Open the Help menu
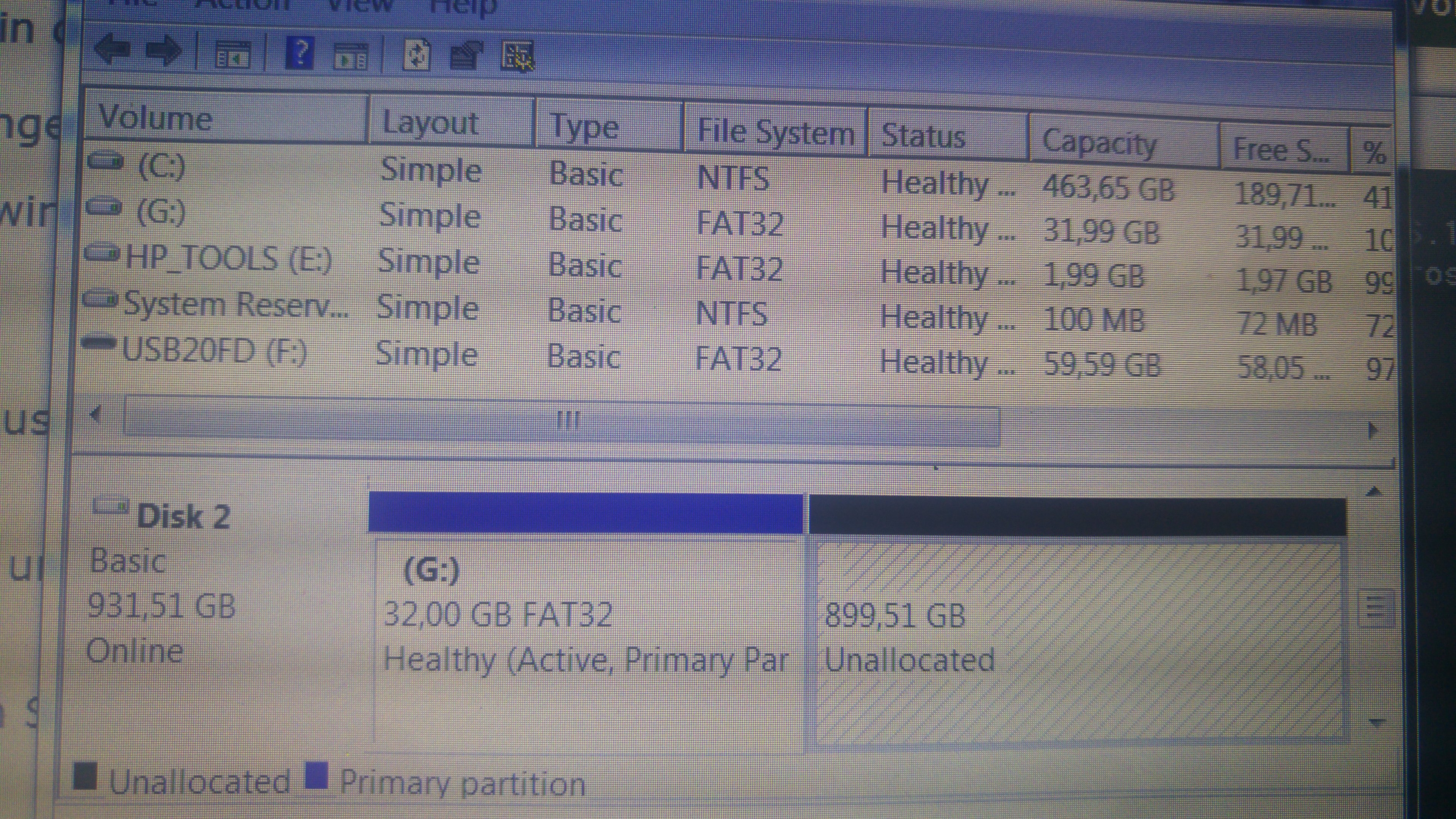The image size is (1456, 819). [x=463, y=6]
